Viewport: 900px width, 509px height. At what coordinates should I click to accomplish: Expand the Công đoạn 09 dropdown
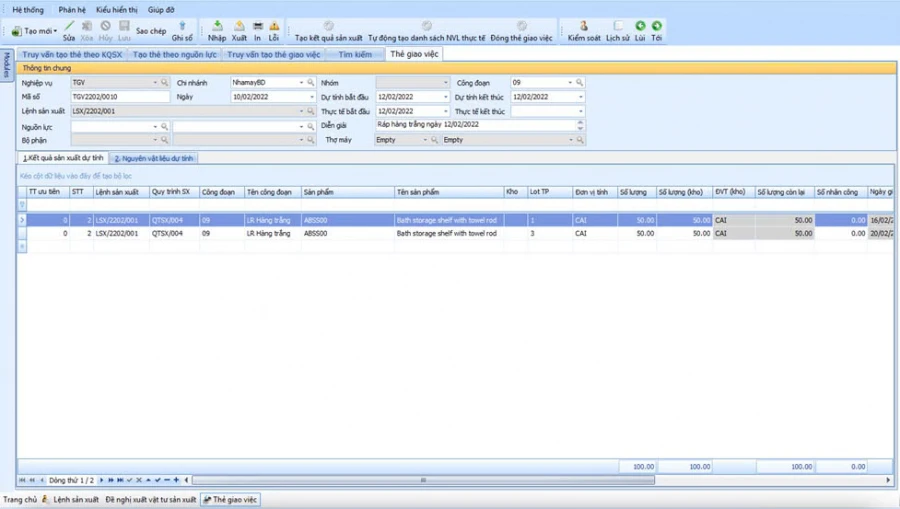pyautogui.click(x=570, y=83)
